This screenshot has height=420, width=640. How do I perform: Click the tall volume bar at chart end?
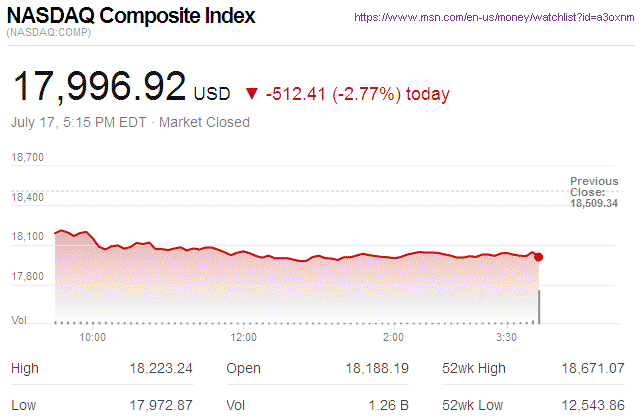539,307
